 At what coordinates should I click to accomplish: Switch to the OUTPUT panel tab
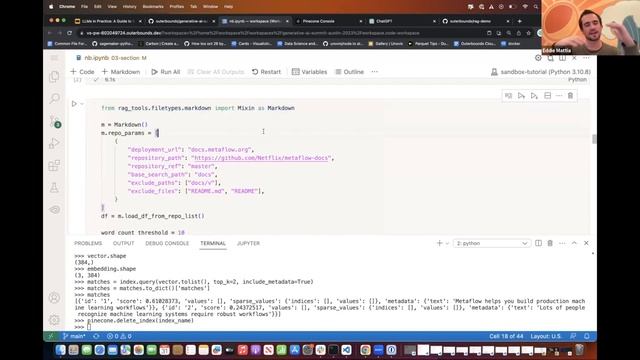pos(123,243)
